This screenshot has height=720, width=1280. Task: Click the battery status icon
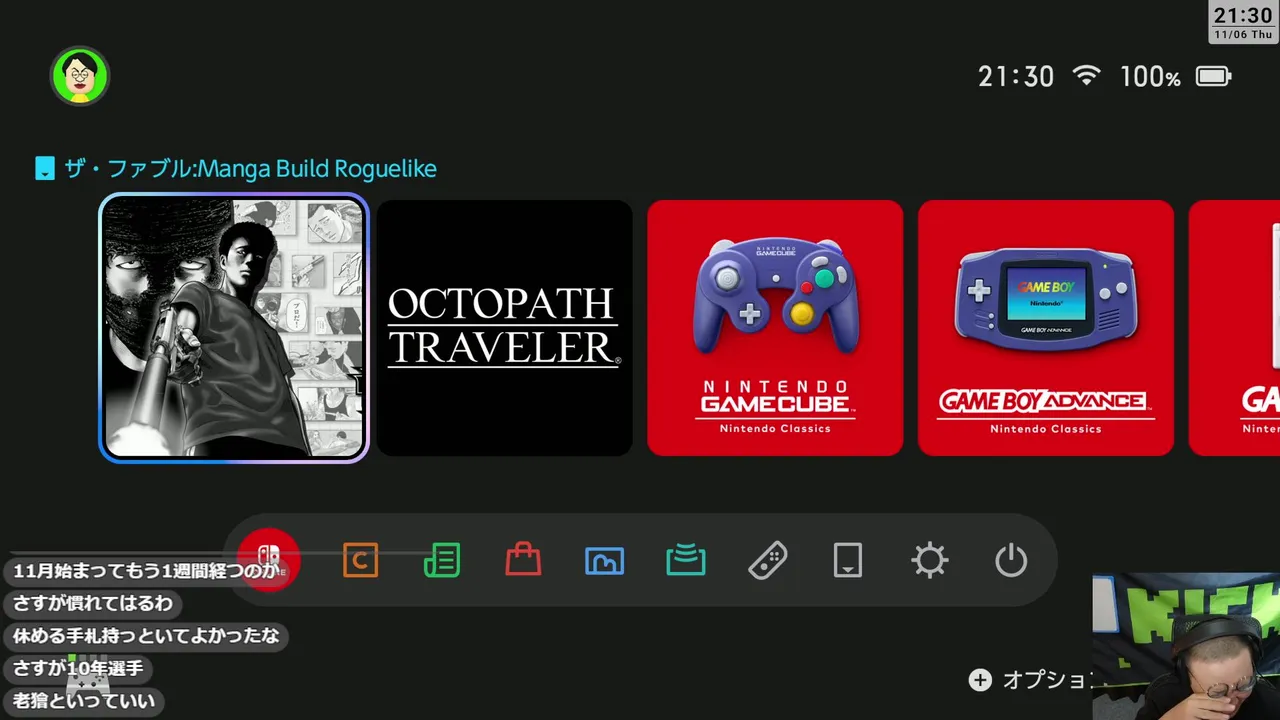pos(1214,76)
